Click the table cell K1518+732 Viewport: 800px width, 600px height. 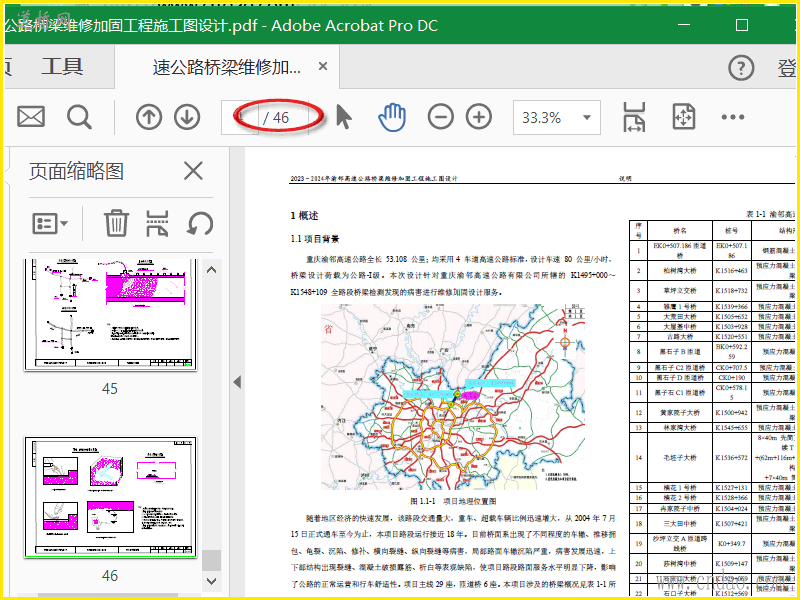(x=732, y=290)
